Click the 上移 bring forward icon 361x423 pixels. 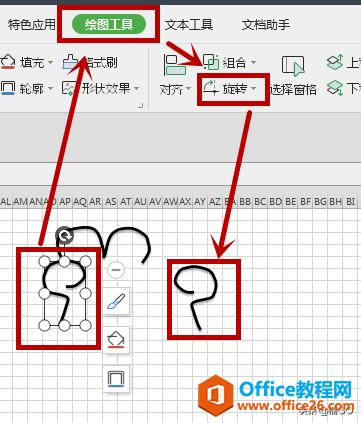[335, 62]
